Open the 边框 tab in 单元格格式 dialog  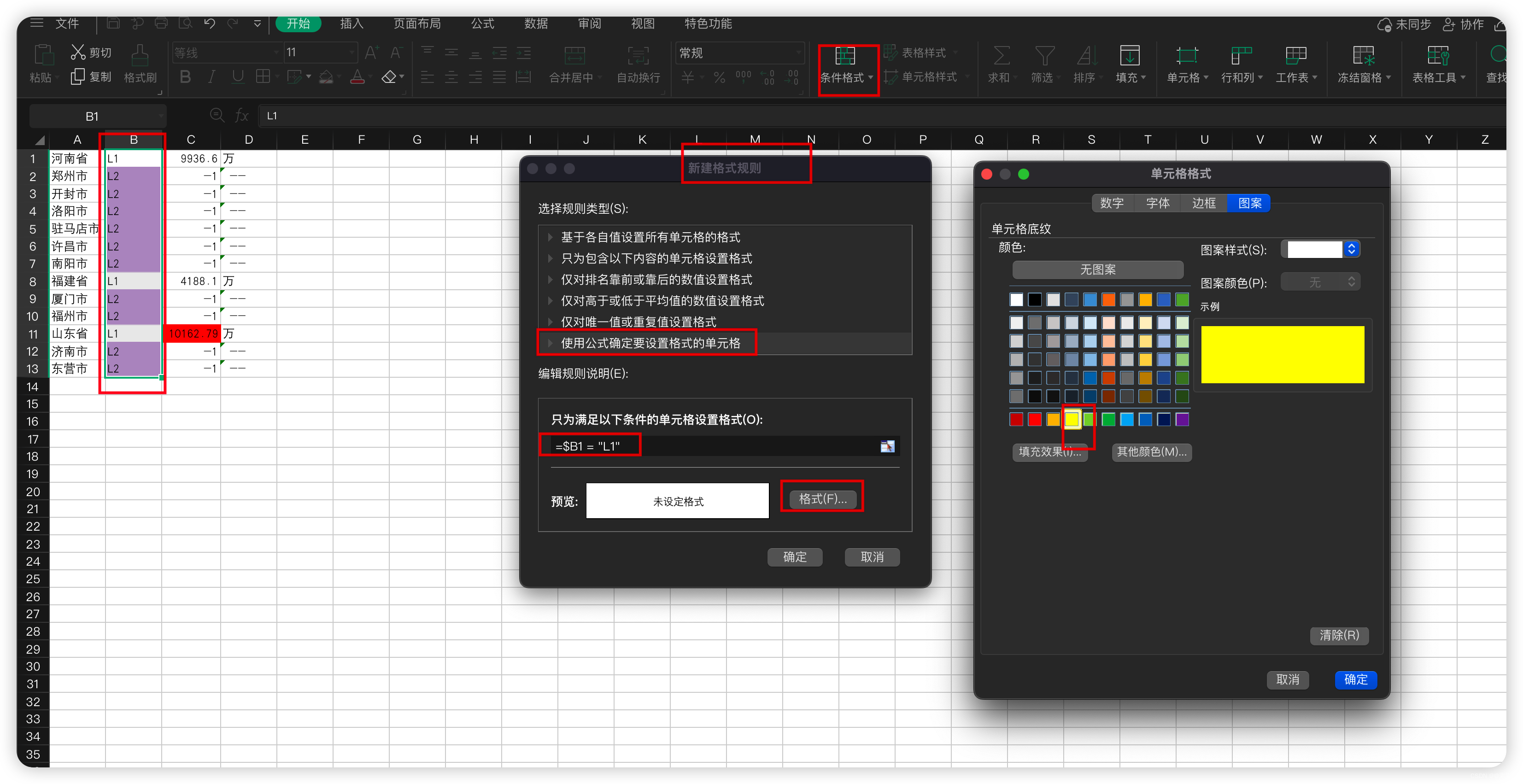1204,203
